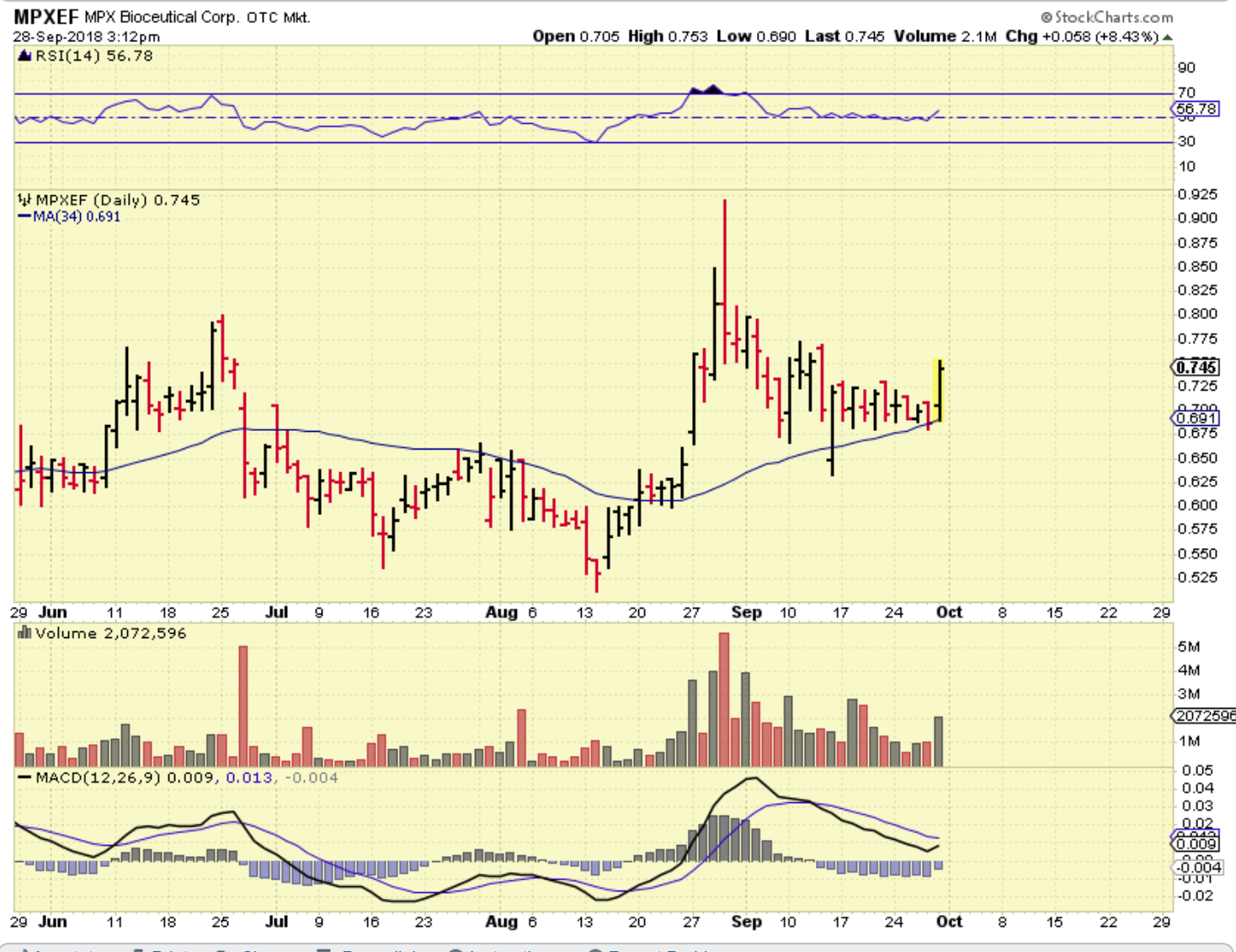
Task: Click the 0.691 moving average tag on the axis
Action: click(x=1196, y=418)
